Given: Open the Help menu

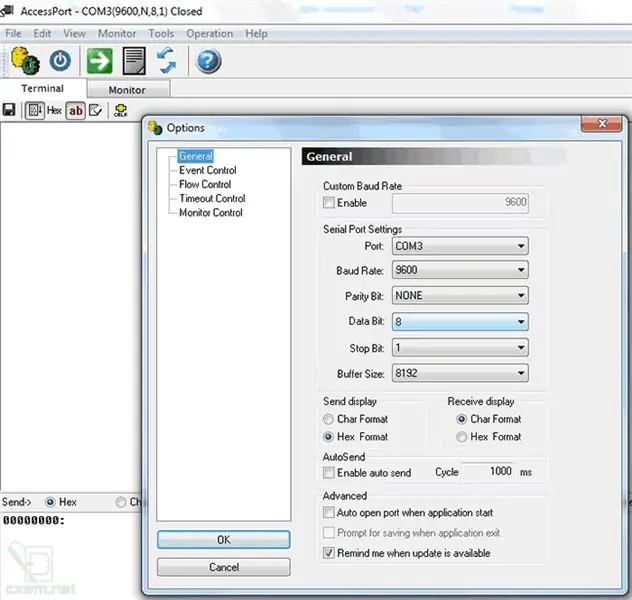Looking at the screenshot, I should [x=256, y=33].
